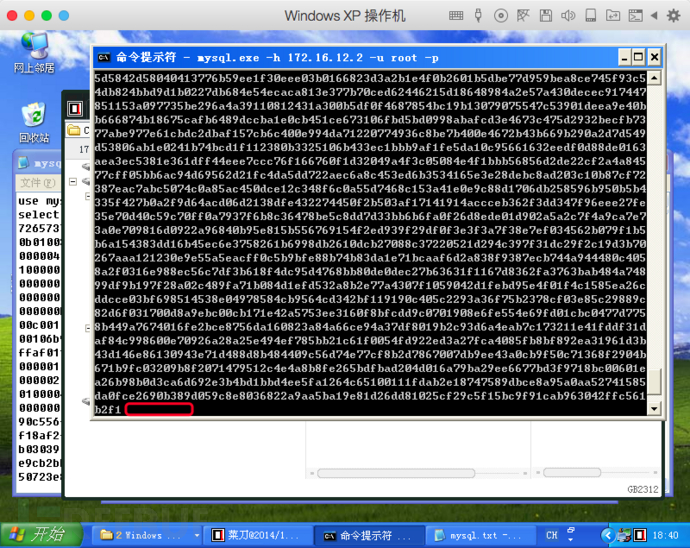This screenshot has height=548, width=690.
Task: Click GB2312 encoding label in 菜刀 window
Action: point(643,489)
